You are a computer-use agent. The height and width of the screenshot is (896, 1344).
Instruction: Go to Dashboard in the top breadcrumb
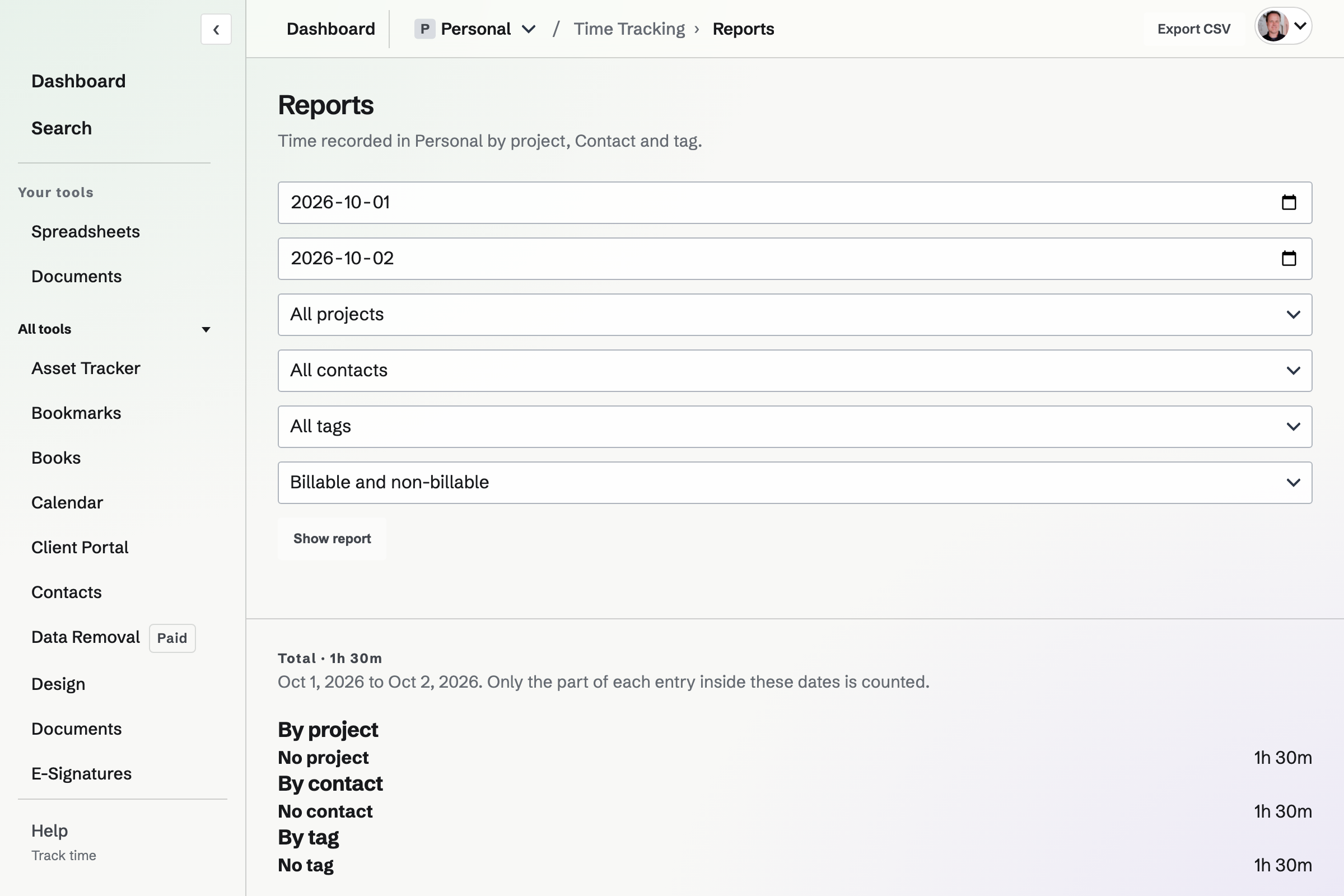[331, 29]
